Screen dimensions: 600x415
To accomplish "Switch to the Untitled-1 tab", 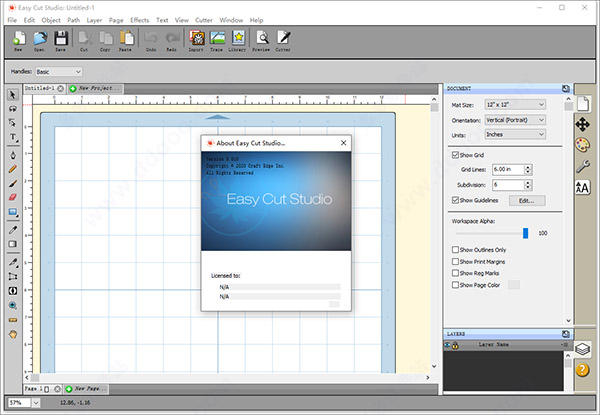I will (x=39, y=89).
